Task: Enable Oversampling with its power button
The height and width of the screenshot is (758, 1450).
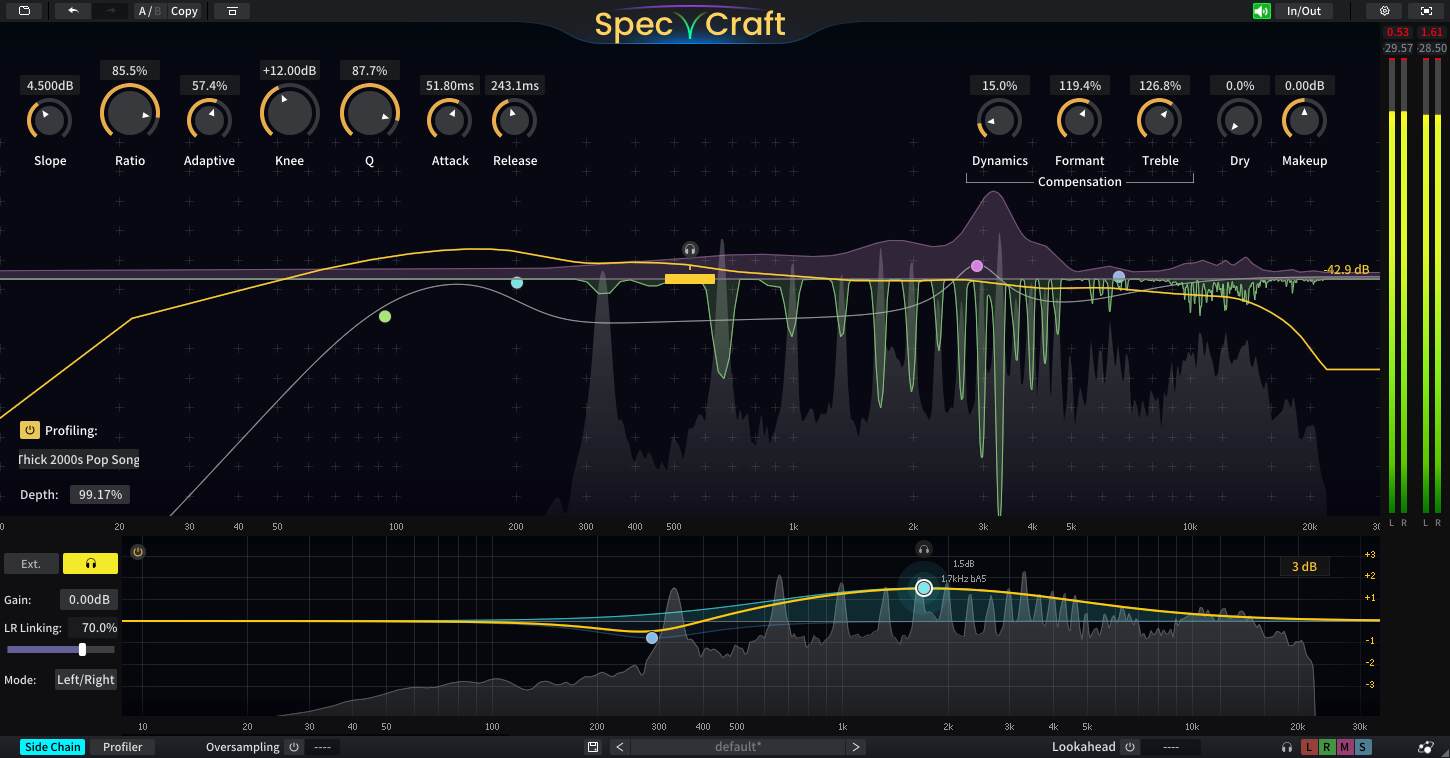Action: click(x=293, y=746)
